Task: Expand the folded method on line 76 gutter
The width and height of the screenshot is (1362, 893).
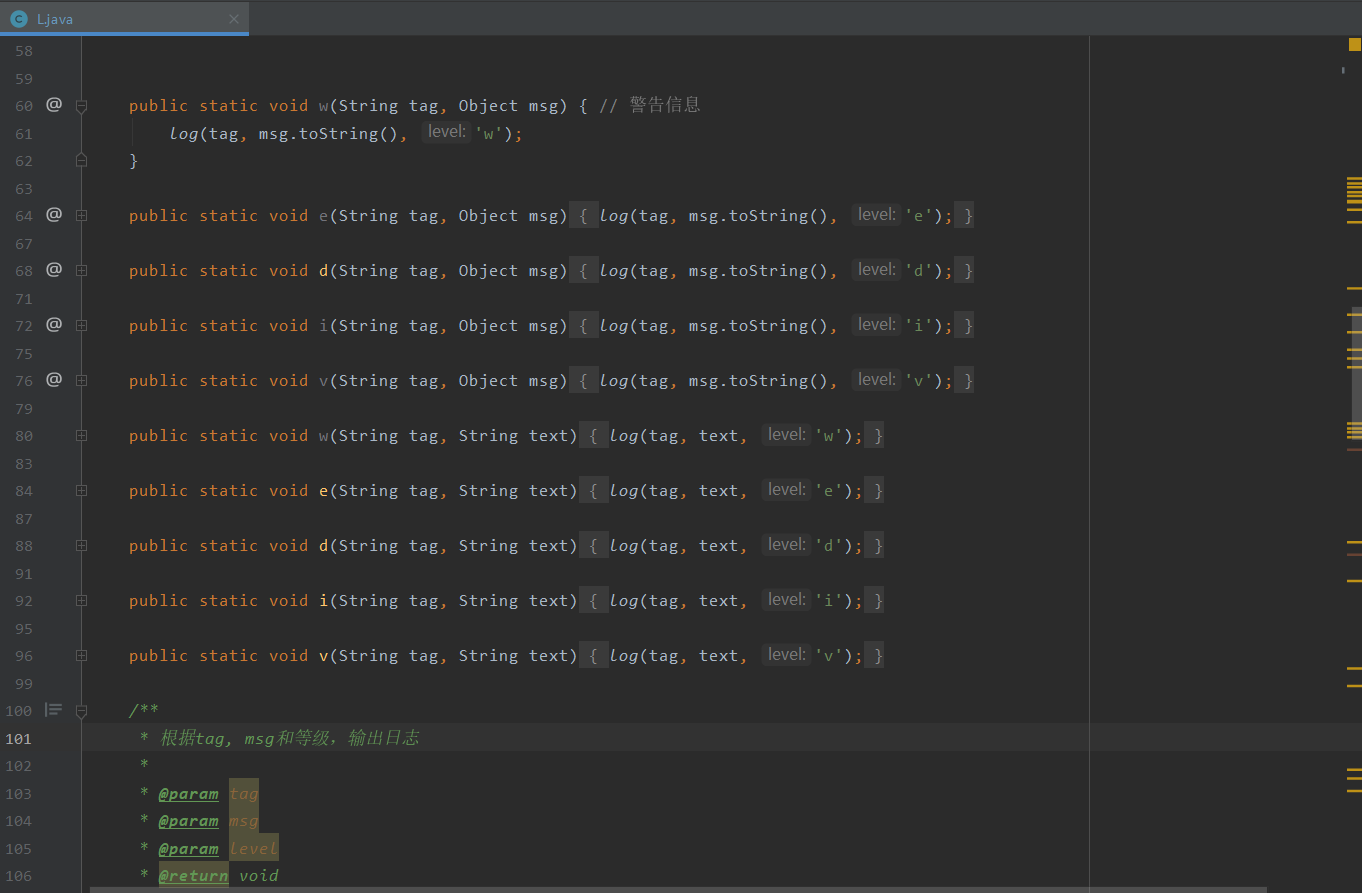Action: 82,380
